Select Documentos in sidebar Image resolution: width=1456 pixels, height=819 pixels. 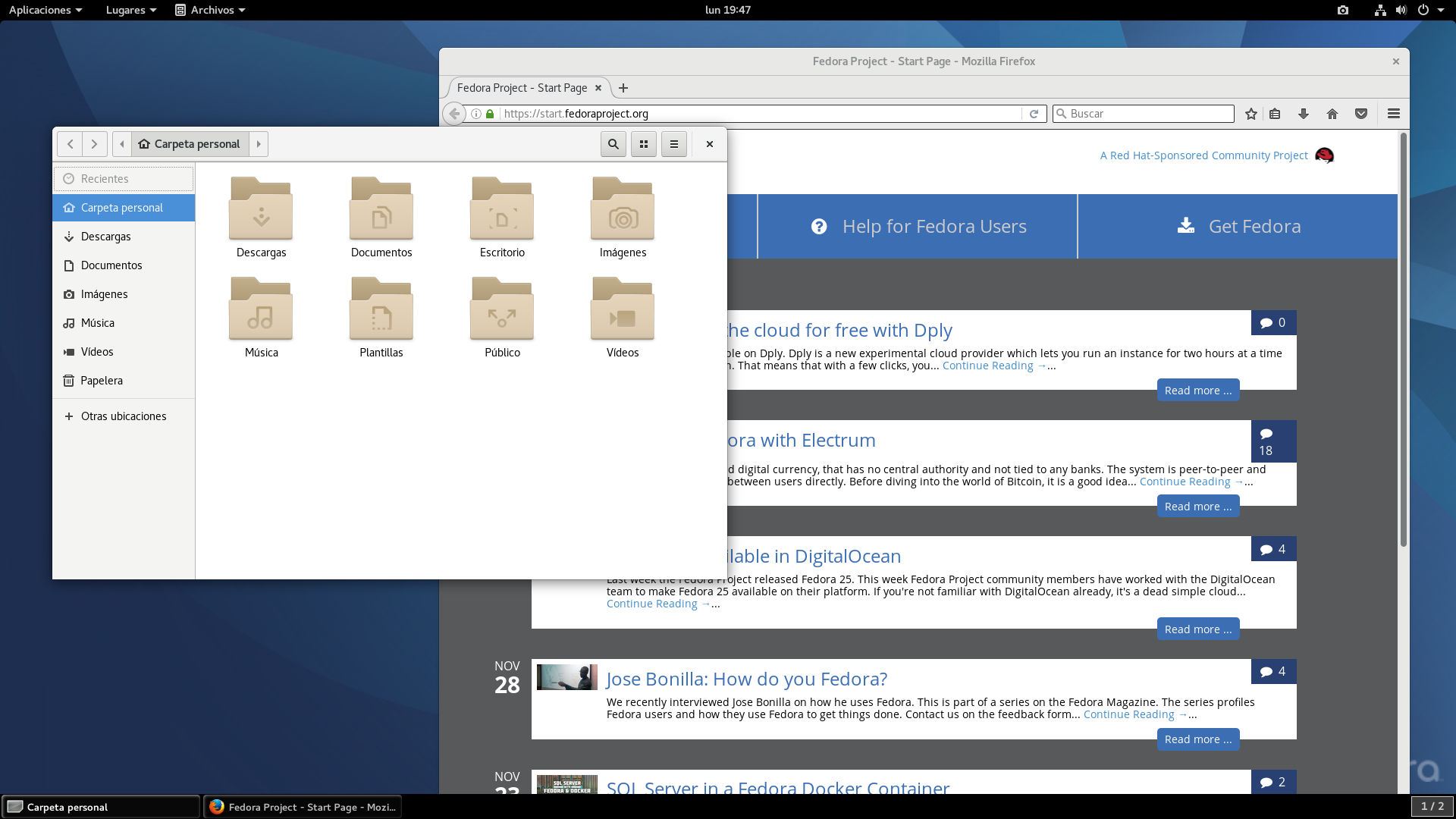[x=124, y=265]
